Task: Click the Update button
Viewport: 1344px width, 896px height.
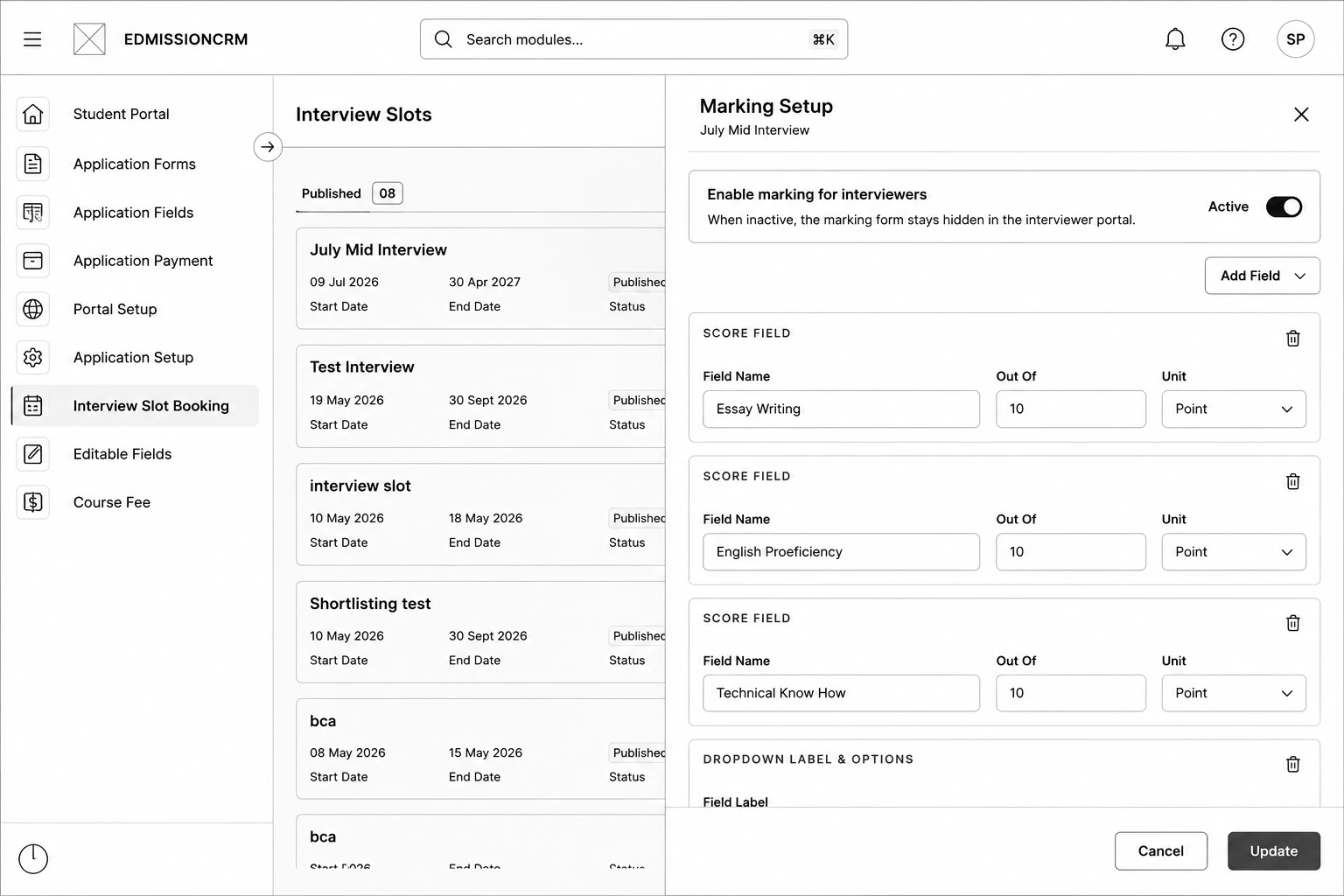Action: (x=1273, y=851)
